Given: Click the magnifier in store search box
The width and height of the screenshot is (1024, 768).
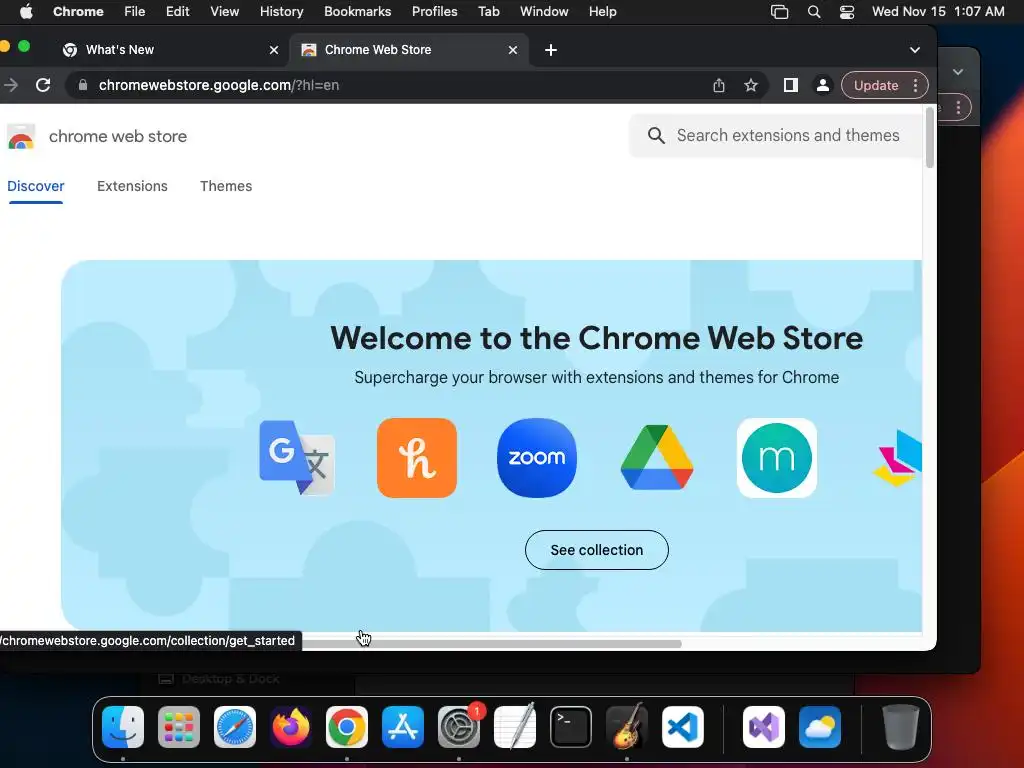Looking at the screenshot, I should point(656,135).
